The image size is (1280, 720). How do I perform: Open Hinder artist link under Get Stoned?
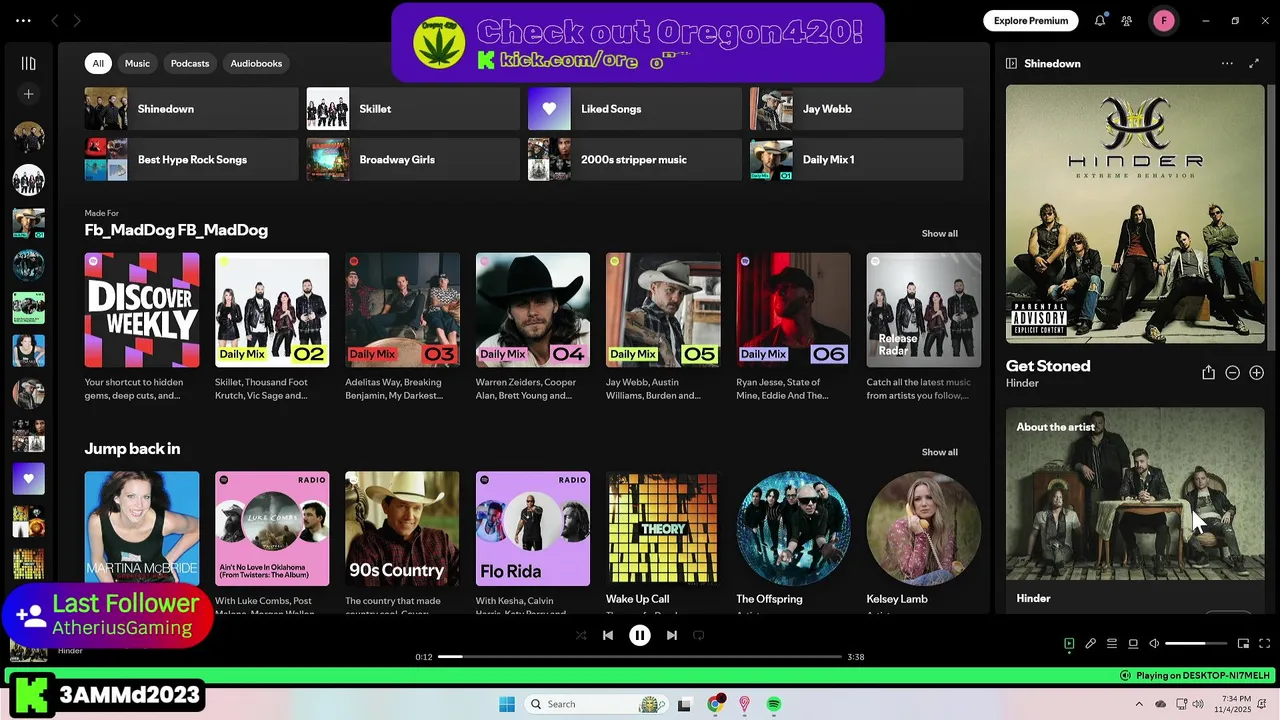1022,383
